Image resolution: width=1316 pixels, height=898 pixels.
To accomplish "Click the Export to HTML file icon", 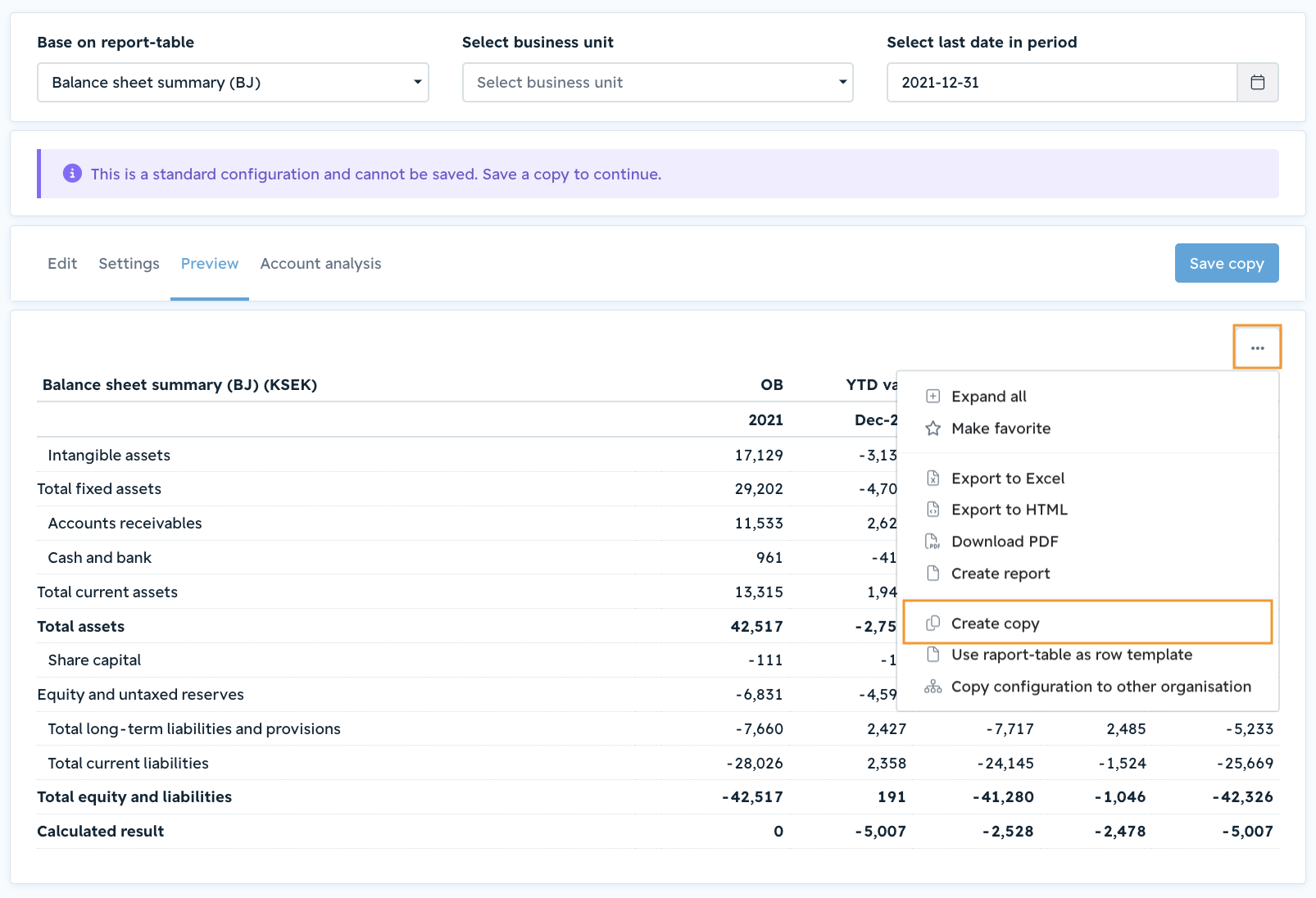I will (x=933, y=510).
